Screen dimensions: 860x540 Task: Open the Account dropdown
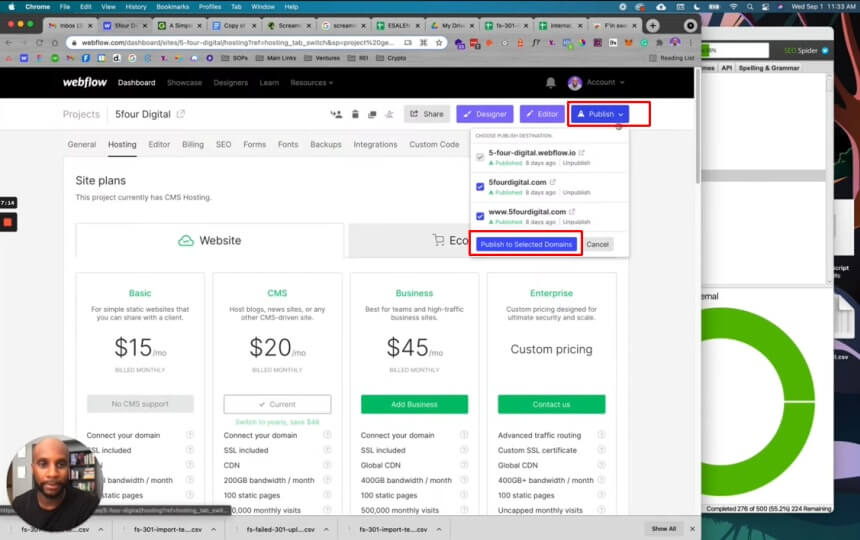[x=606, y=82]
